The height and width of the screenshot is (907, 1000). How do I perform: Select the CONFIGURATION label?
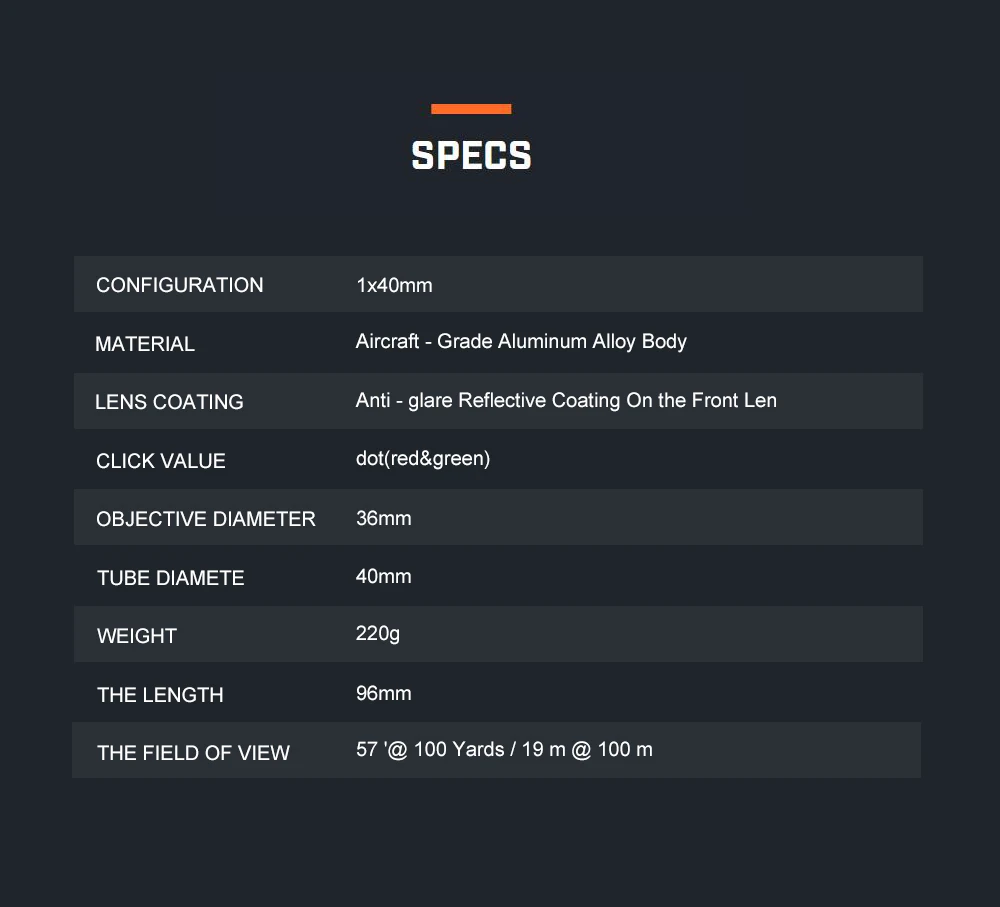[180, 284]
